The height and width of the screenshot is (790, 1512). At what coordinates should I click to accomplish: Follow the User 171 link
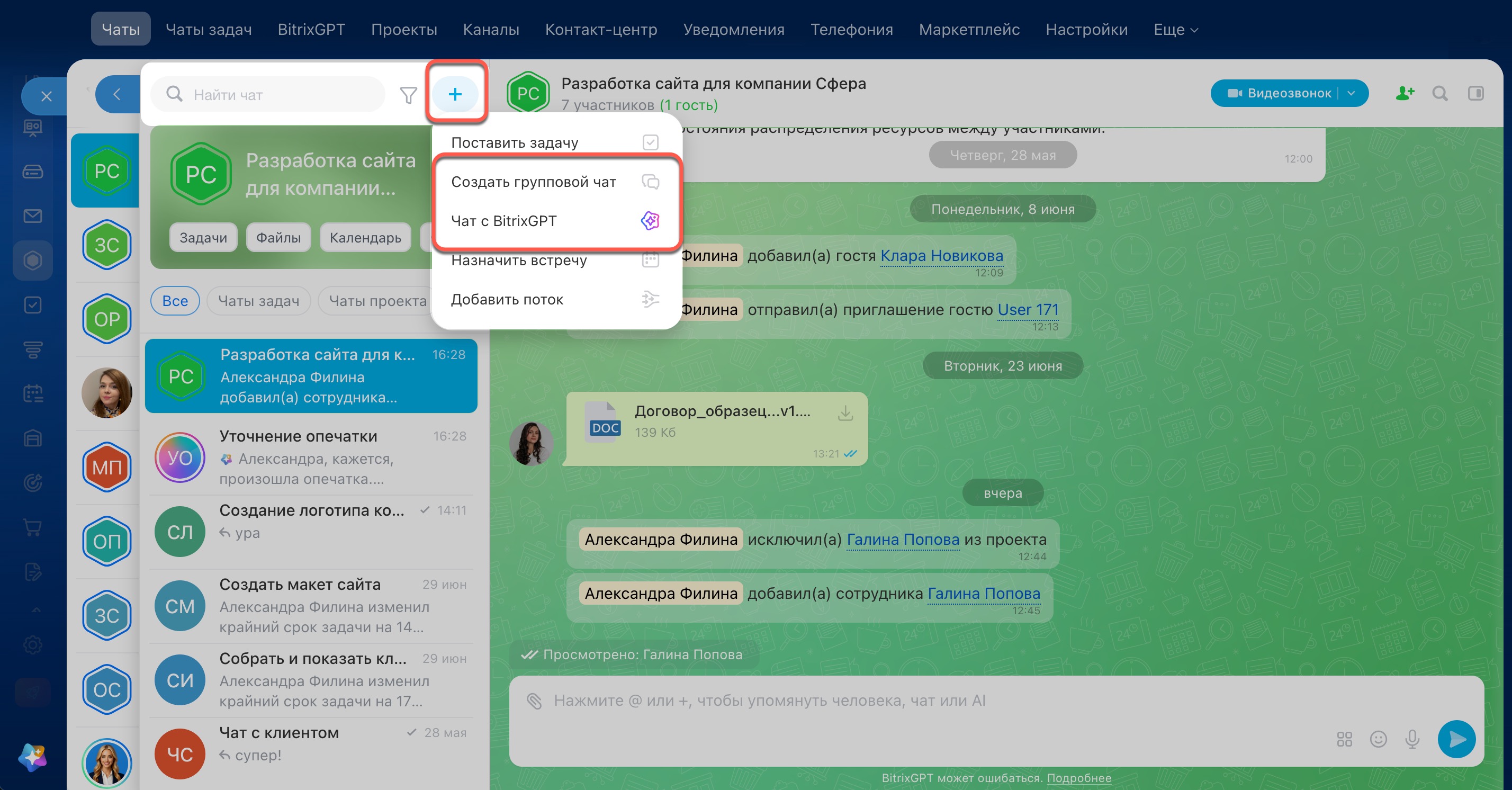pos(1028,309)
